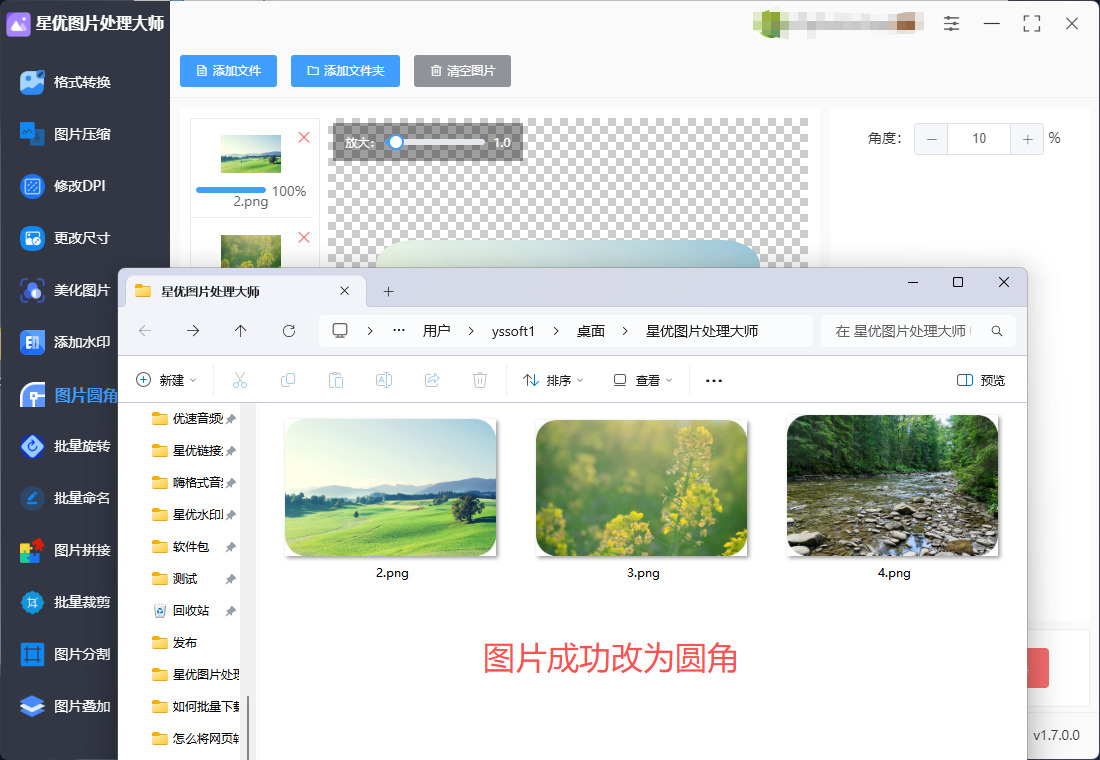Toggle 预览 preview pane

click(981, 380)
